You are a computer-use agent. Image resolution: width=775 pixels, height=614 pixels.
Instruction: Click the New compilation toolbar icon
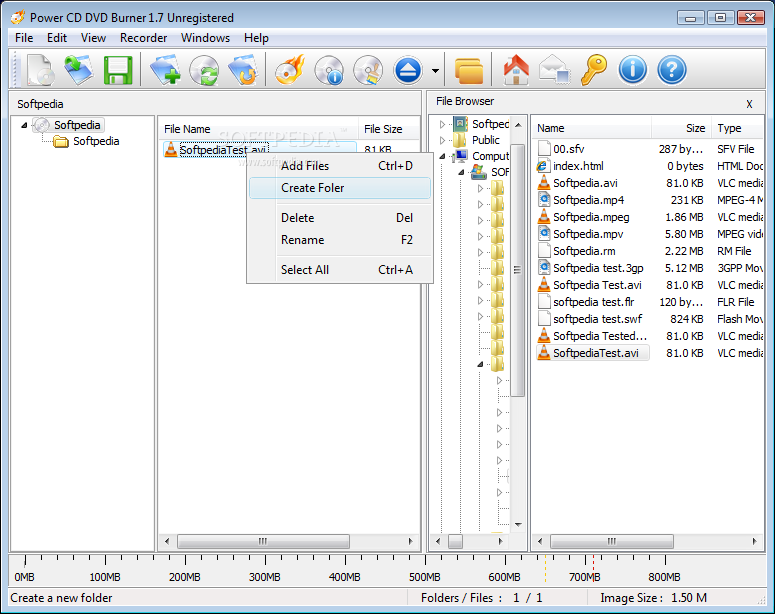[x=40, y=70]
